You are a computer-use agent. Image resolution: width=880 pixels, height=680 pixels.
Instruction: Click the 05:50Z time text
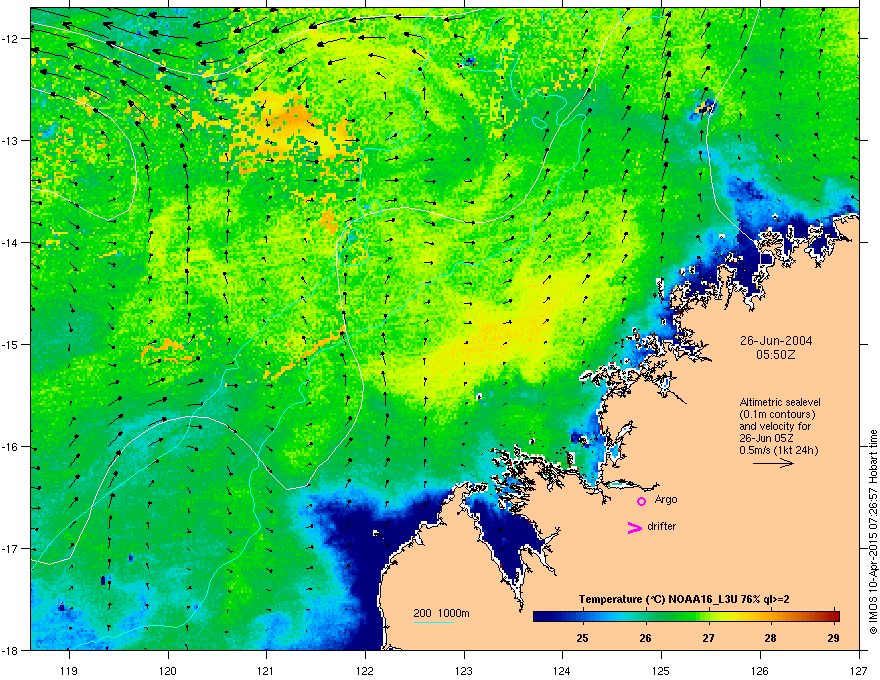click(x=776, y=355)
